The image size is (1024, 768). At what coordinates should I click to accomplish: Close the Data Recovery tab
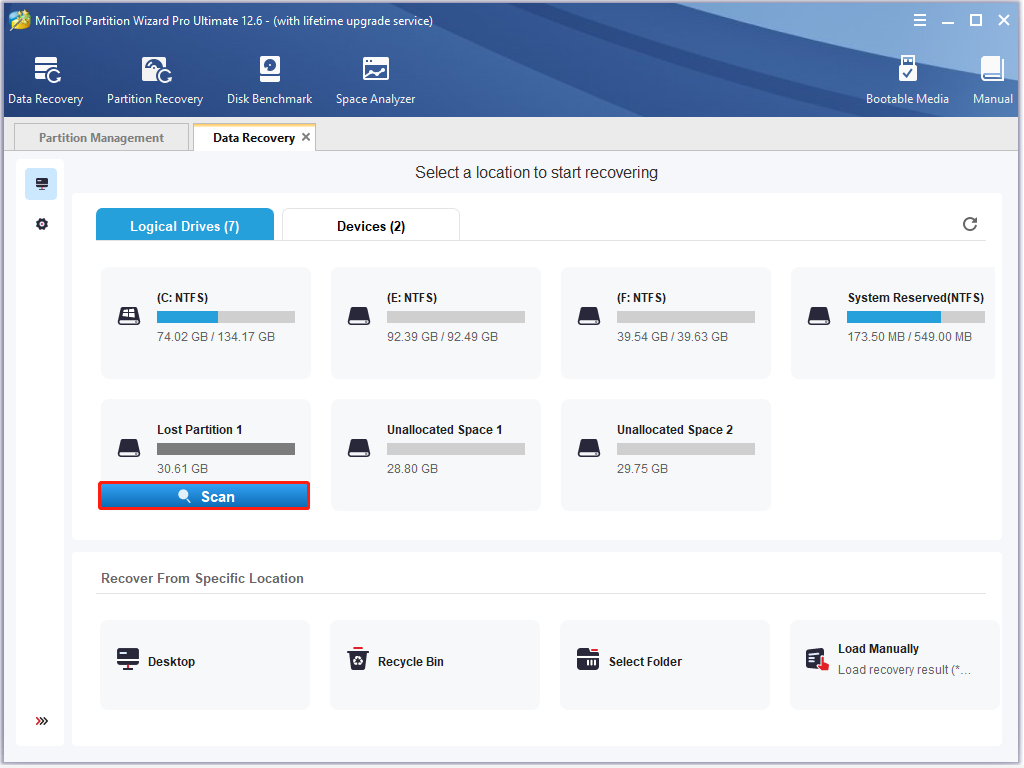[x=306, y=137]
